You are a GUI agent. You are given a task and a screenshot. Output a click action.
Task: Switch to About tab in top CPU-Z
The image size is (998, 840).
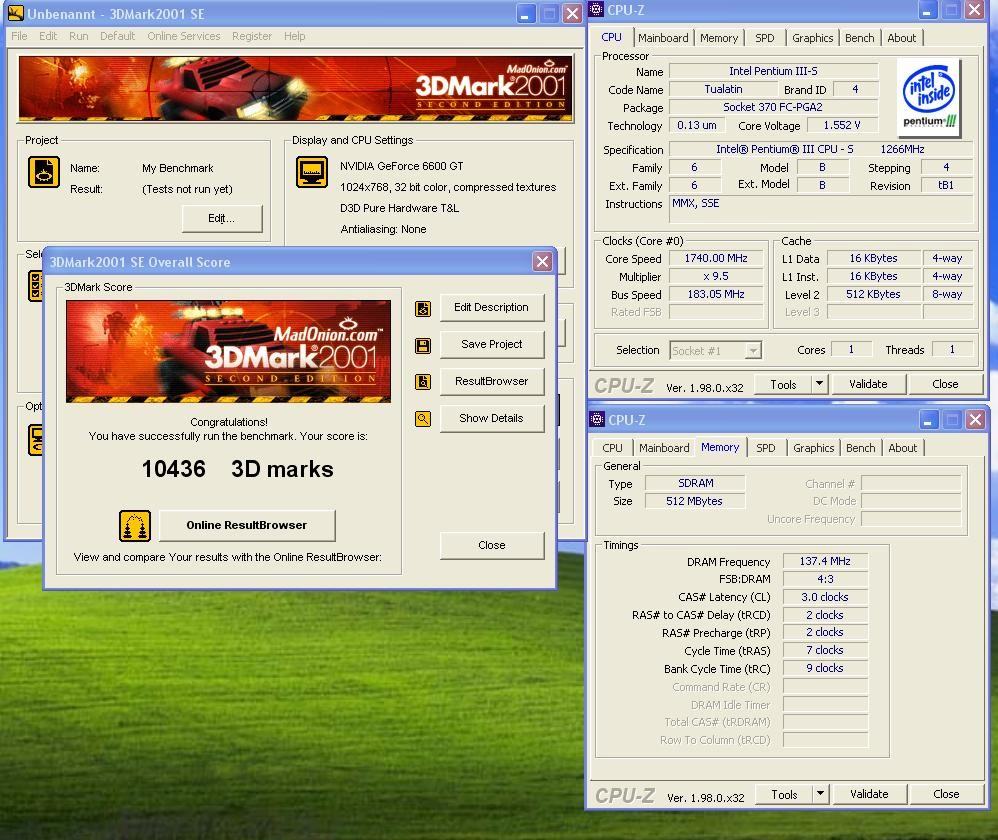(901, 38)
